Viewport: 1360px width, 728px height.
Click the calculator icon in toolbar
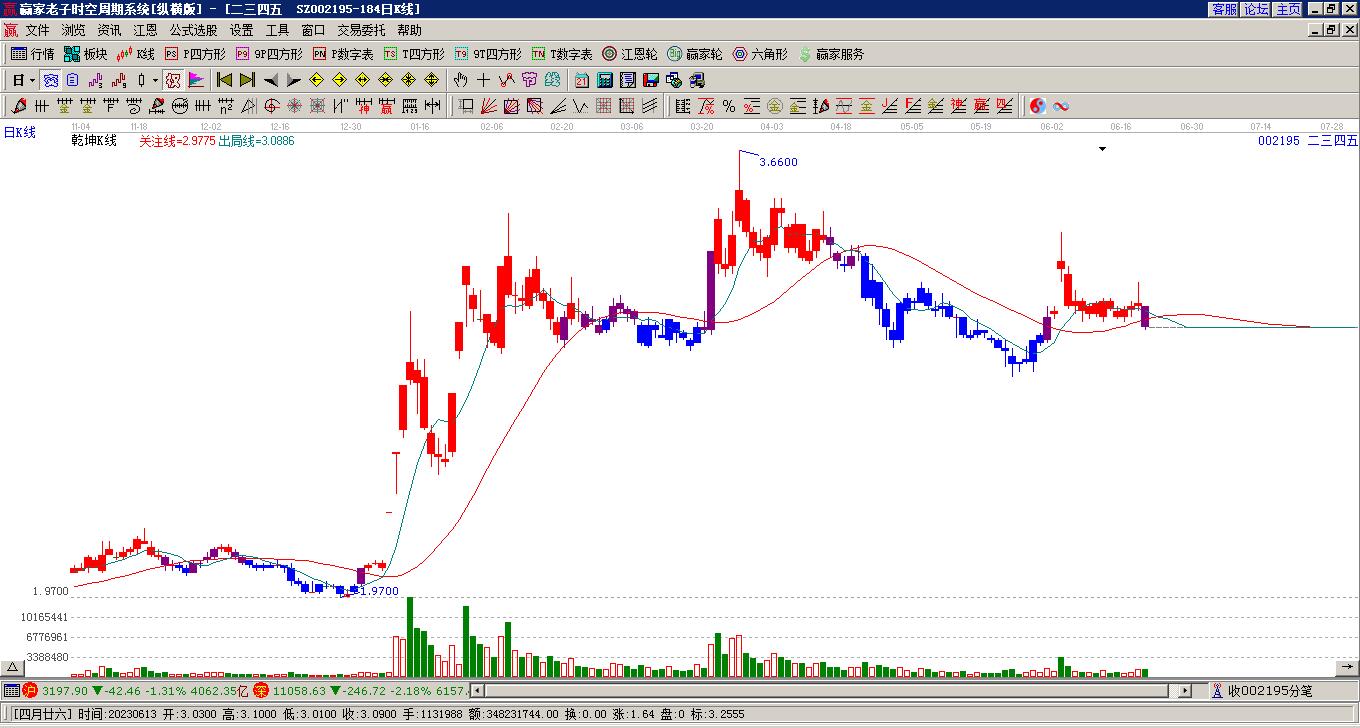tap(604, 80)
